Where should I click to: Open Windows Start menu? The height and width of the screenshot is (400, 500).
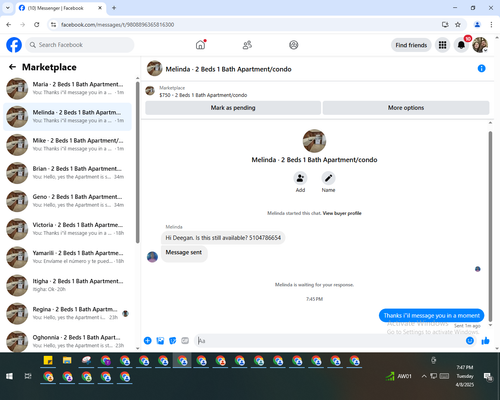click(9, 376)
